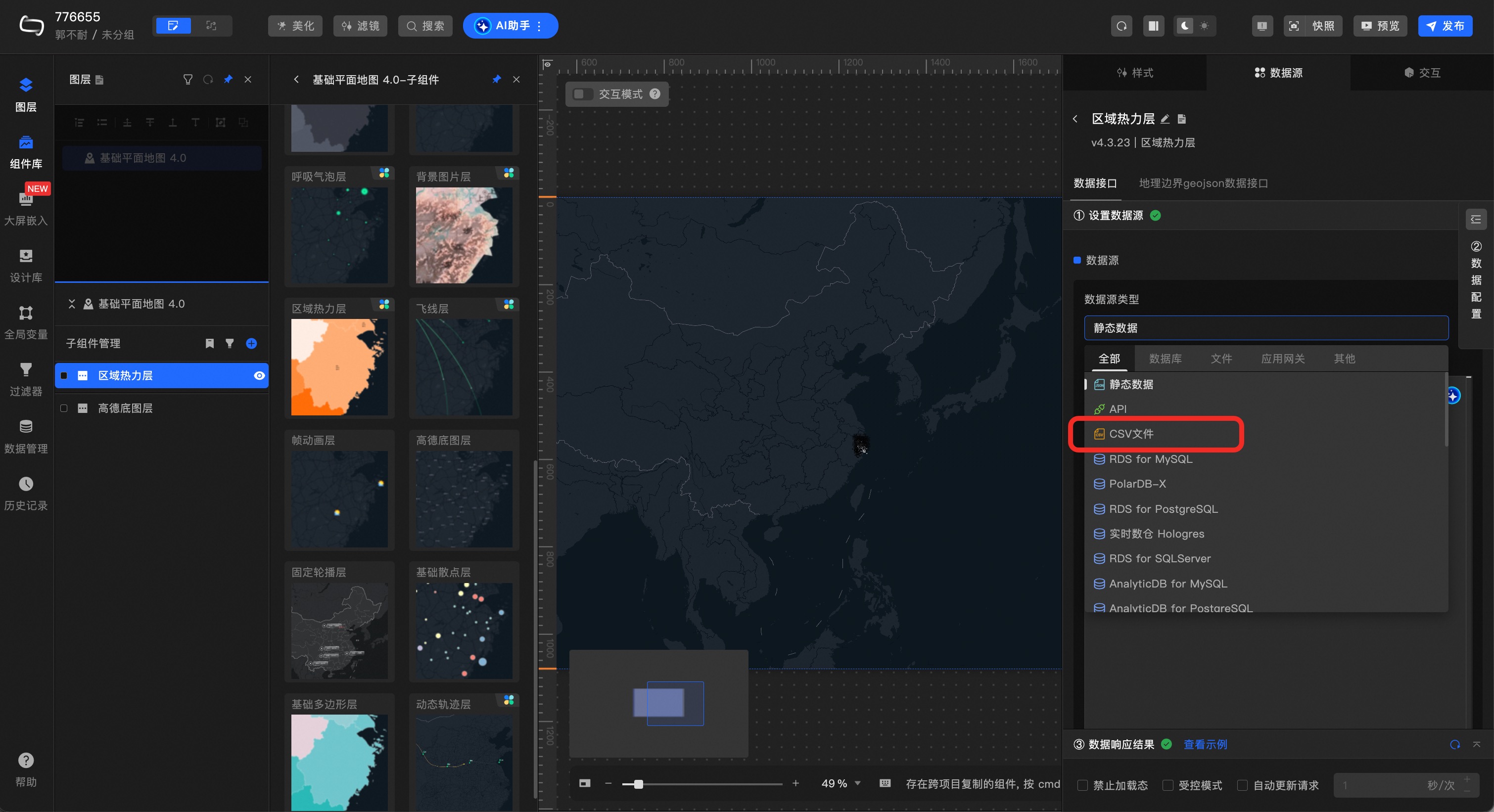Select the 数据库 filter tab
The width and height of the screenshot is (1494, 812).
[x=1165, y=359]
